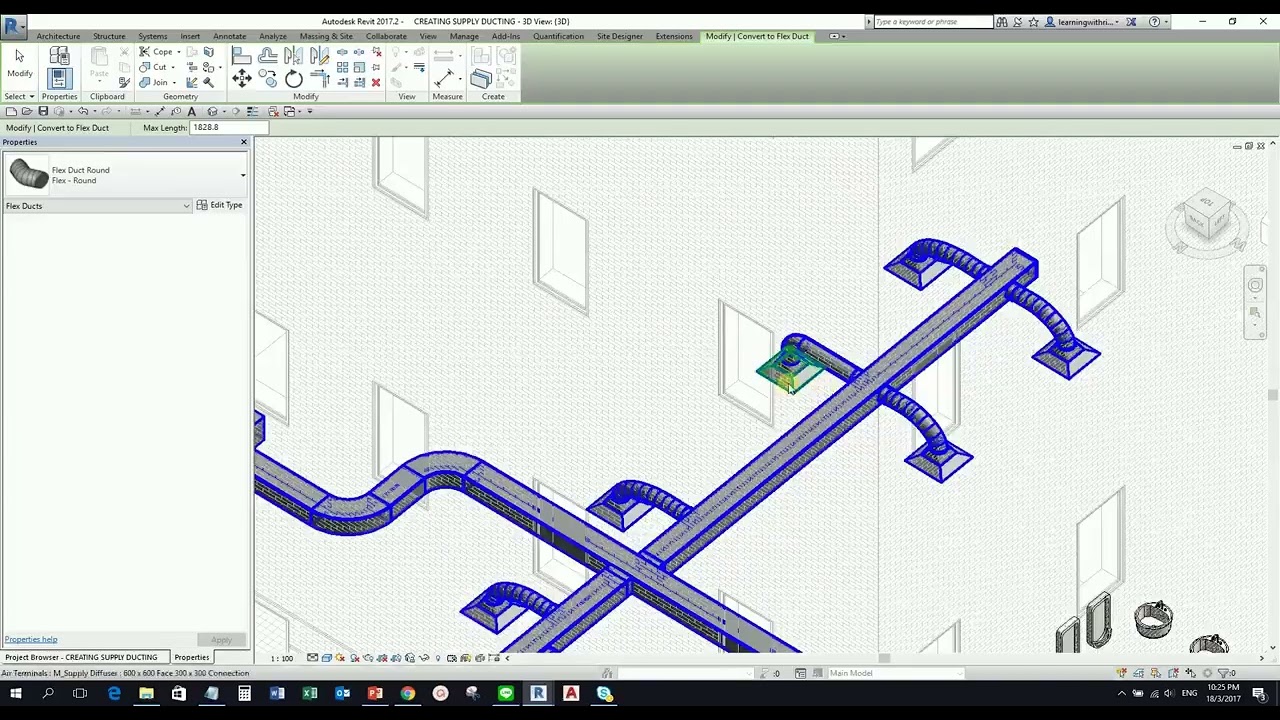
Task: Click the Create Similar icon
Action: pyautogui.click(x=481, y=78)
